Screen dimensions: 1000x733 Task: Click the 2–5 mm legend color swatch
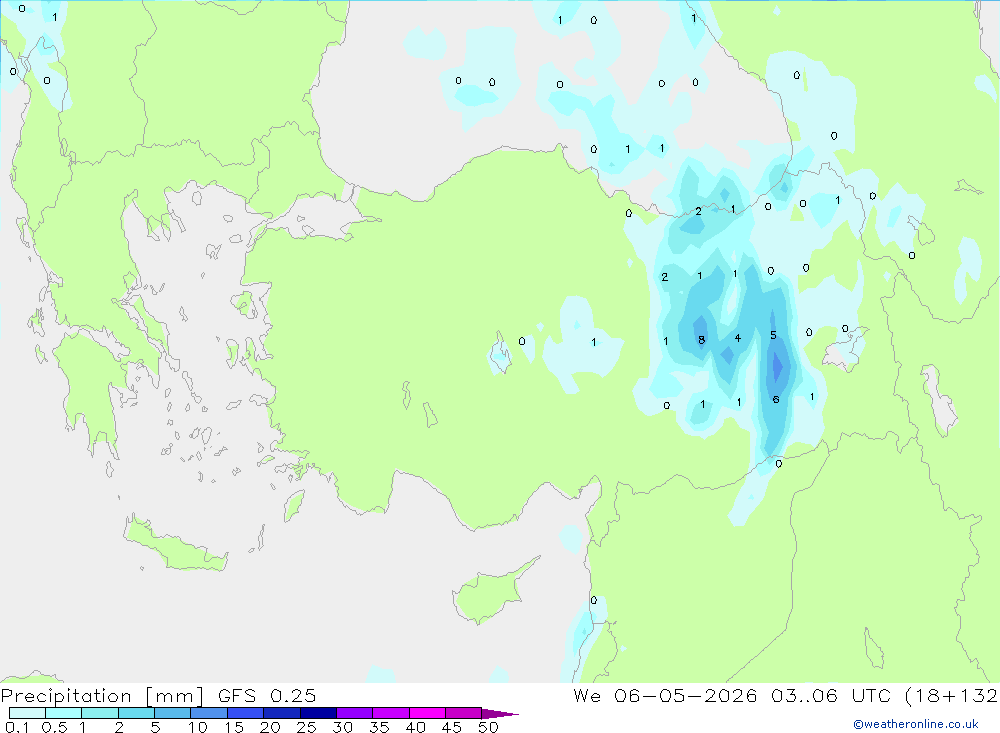(x=136, y=713)
